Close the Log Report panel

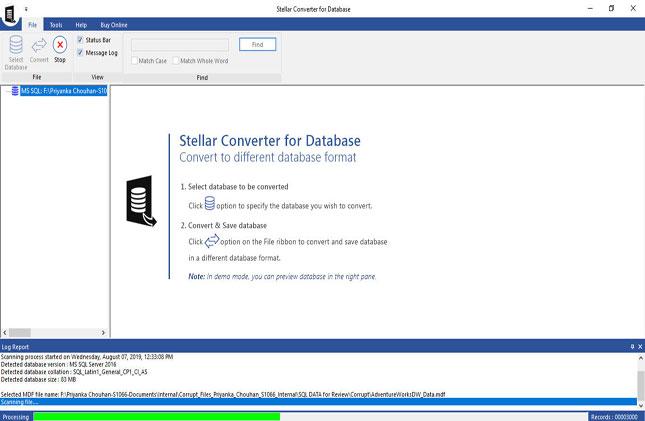pyautogui.click(x=640, y=347)
